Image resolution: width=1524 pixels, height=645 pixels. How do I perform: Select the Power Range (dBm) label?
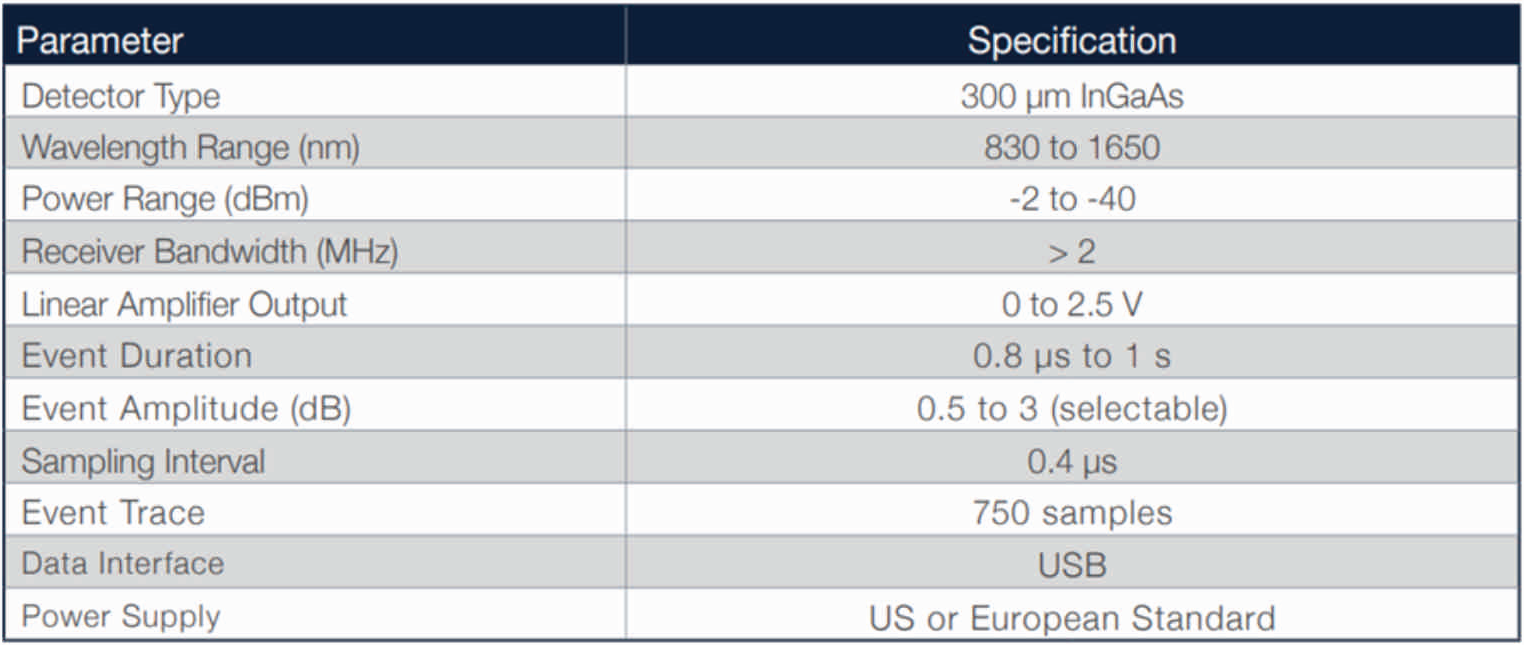pos(165,199)
